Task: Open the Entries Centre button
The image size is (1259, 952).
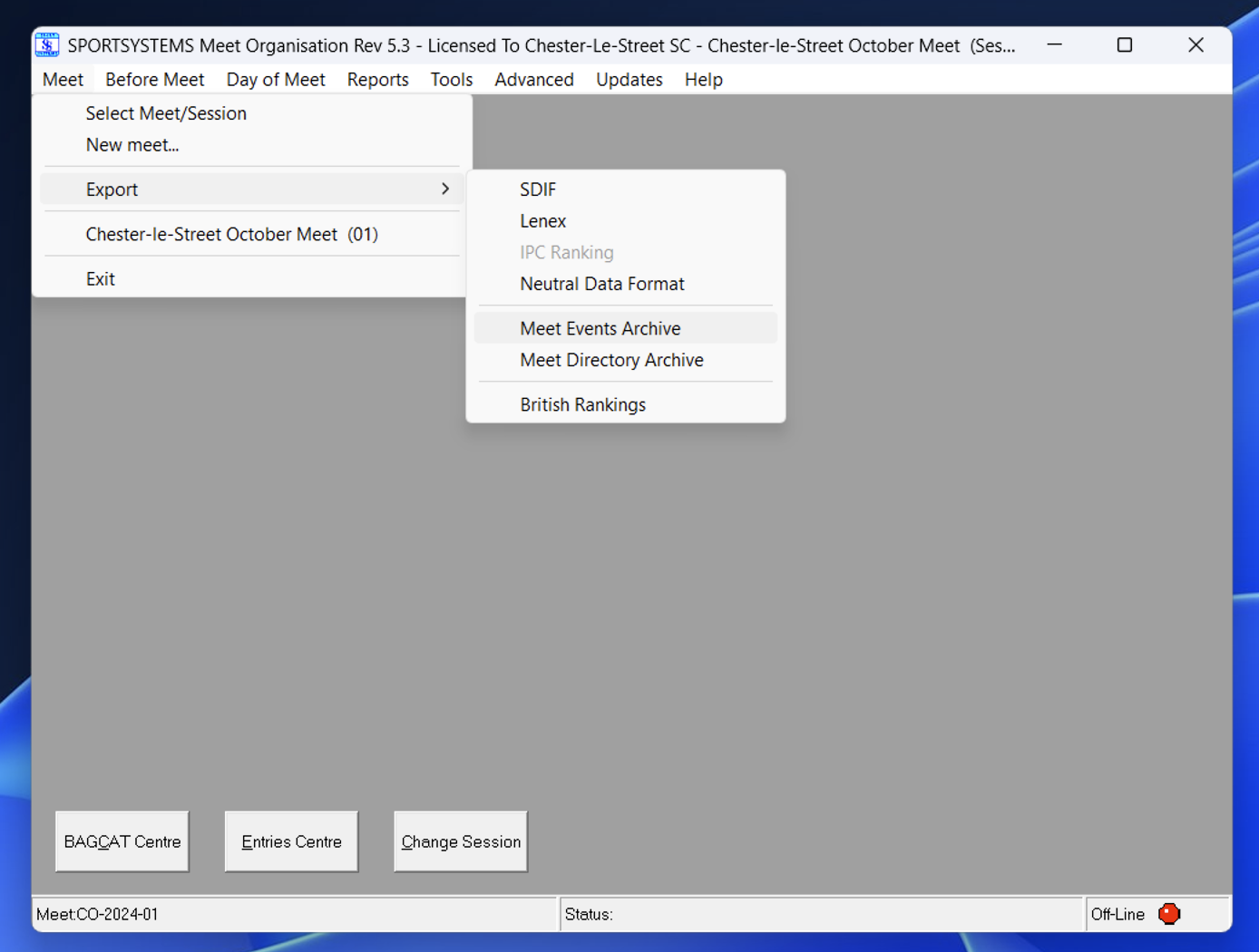Action: tap(291, 841)
